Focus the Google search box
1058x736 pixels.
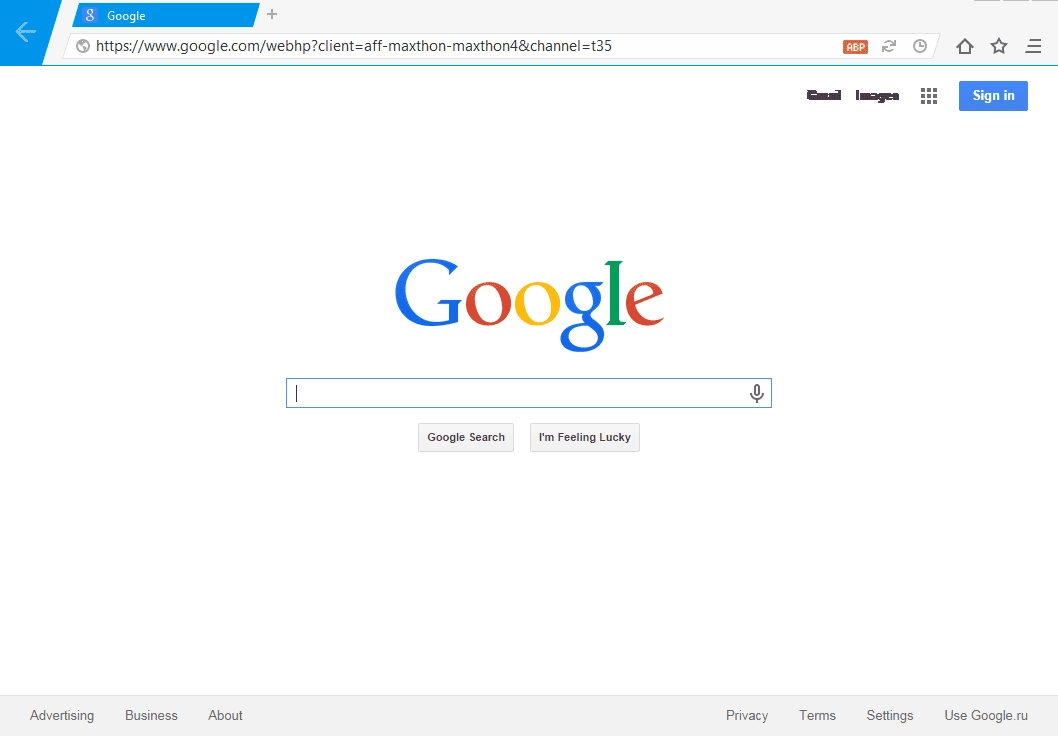tap(528, 393)
